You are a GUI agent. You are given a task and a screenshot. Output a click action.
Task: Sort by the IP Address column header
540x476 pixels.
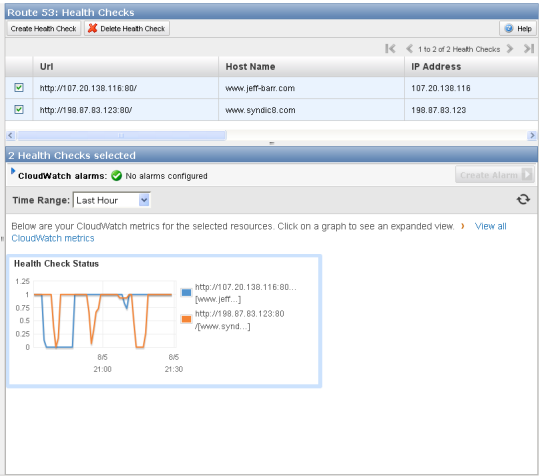point(436,67)
